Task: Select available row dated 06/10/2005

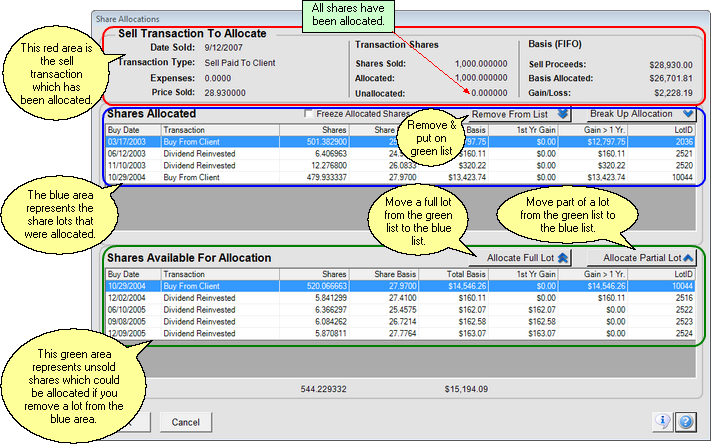Action: [x=400, y=310]
